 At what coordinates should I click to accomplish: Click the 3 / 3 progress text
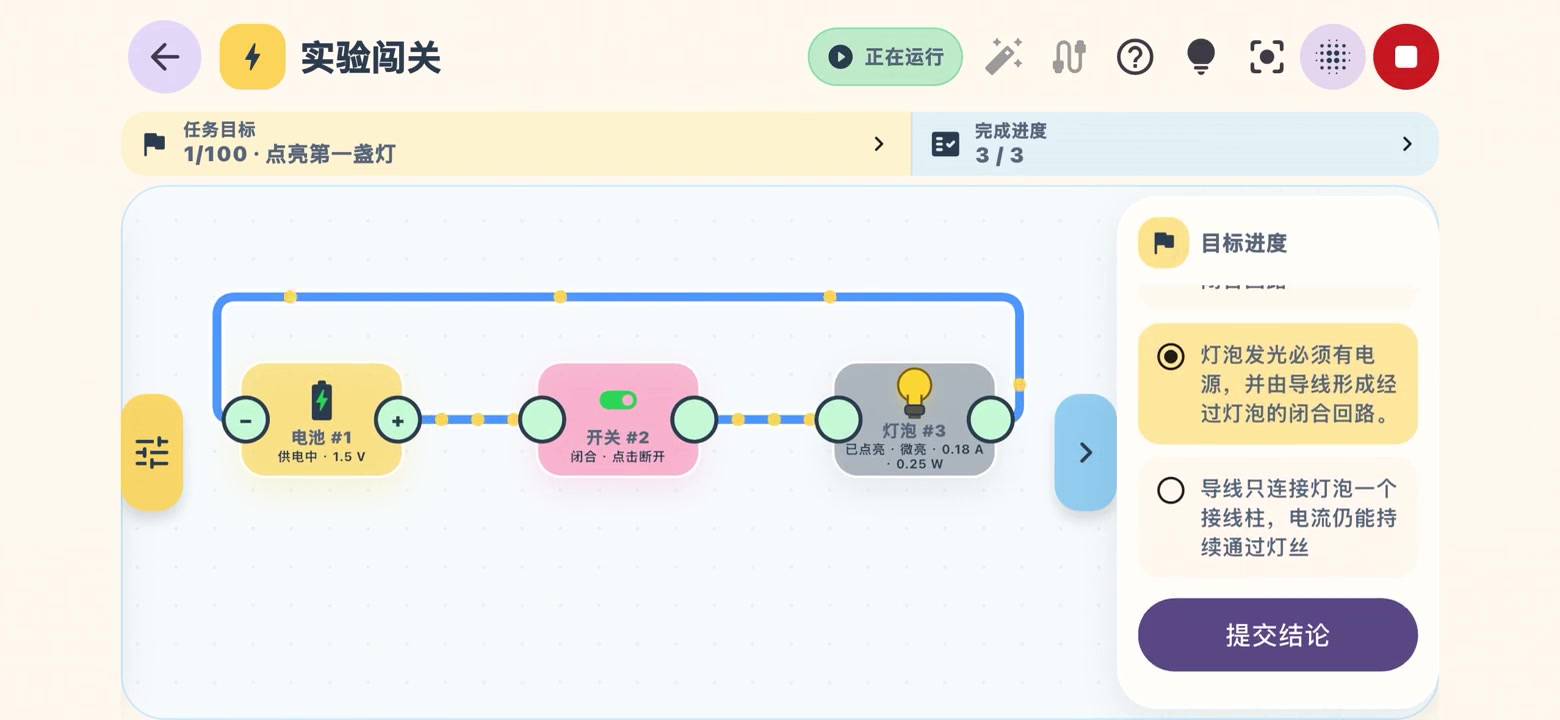click(999, 155)
